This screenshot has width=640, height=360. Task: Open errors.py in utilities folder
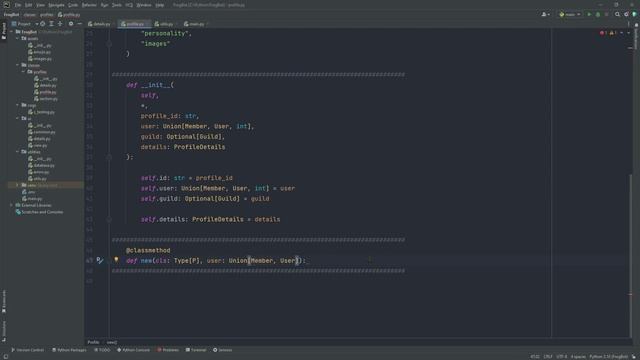39,172
